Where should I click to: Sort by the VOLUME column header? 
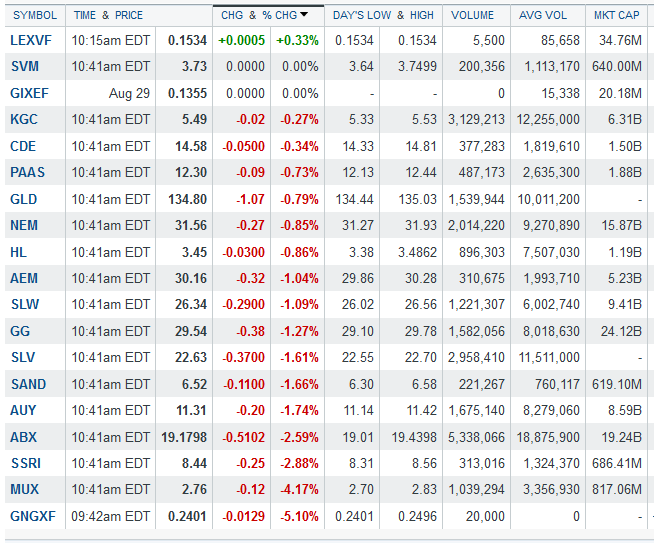(472, 15)
